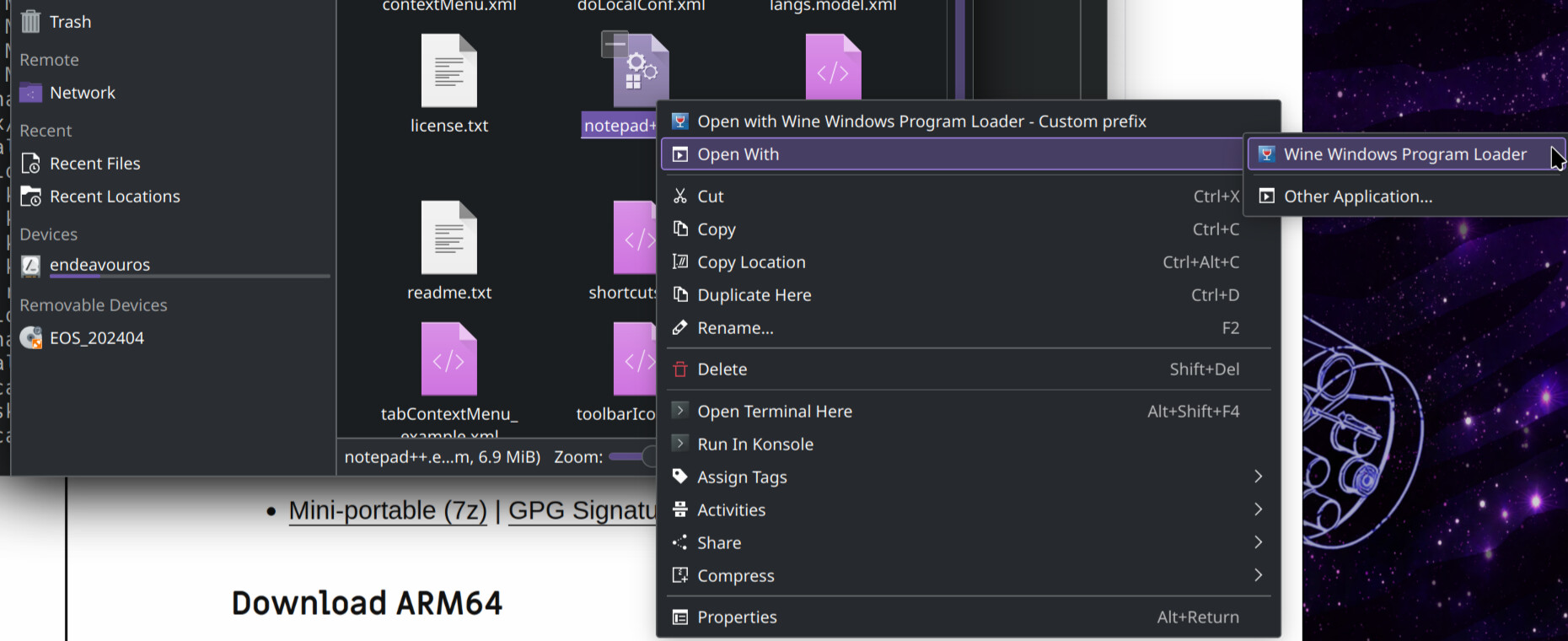Click the Share icon
Image resolution: width=1568 pixels, height=641 pixels.
click(x=680, y=542)
